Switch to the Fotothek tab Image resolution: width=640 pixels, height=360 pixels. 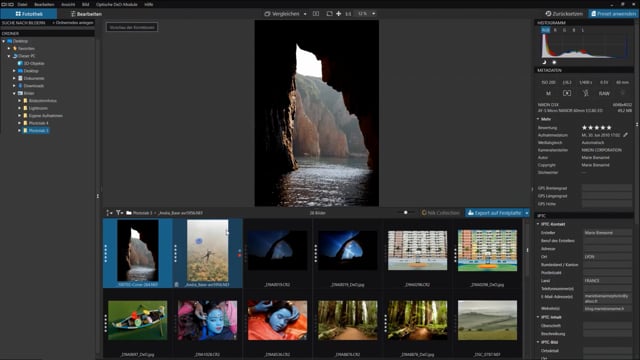click(x=29, y=14)
